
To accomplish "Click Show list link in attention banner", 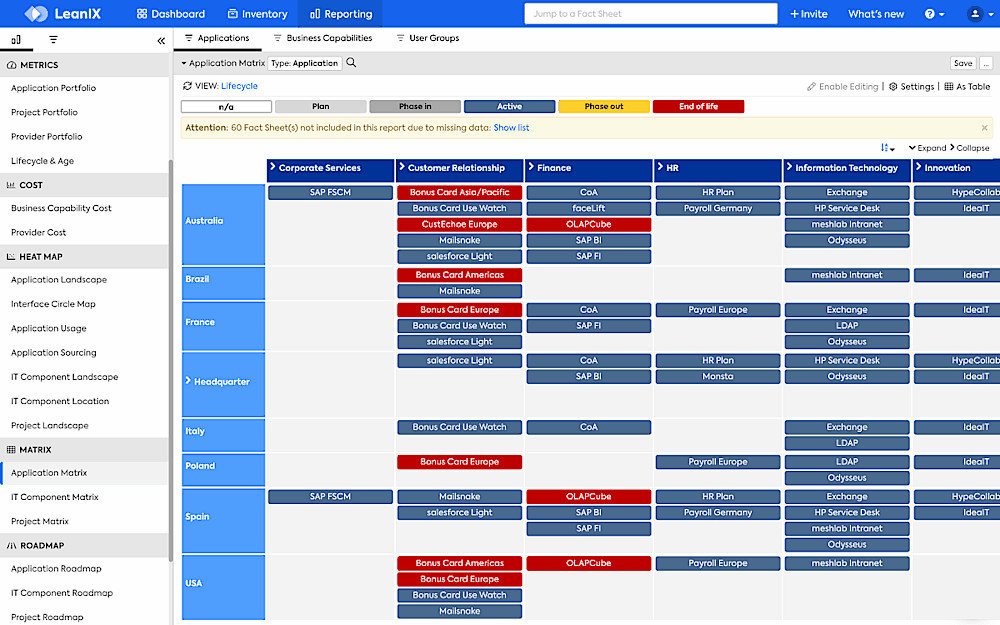I will pyautogui.click(x=511, y=128).
